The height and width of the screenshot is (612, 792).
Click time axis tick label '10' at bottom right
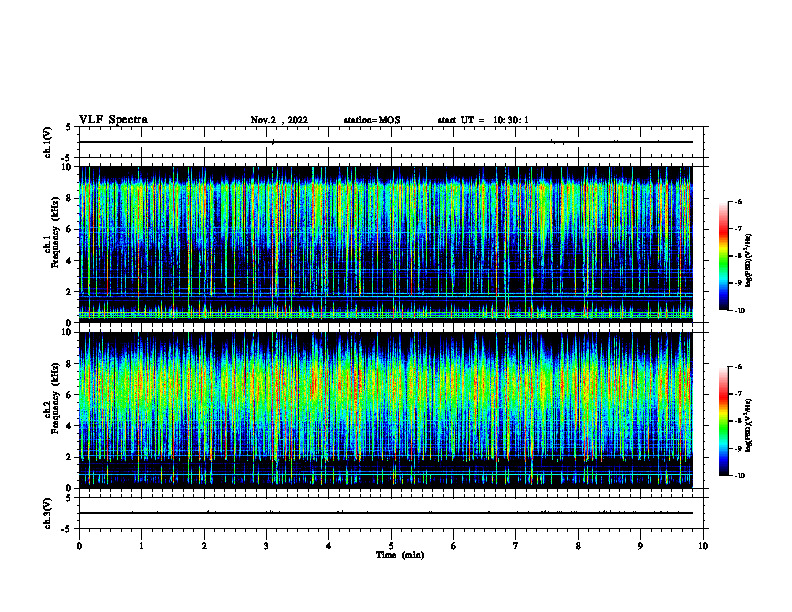coord(703,546)
